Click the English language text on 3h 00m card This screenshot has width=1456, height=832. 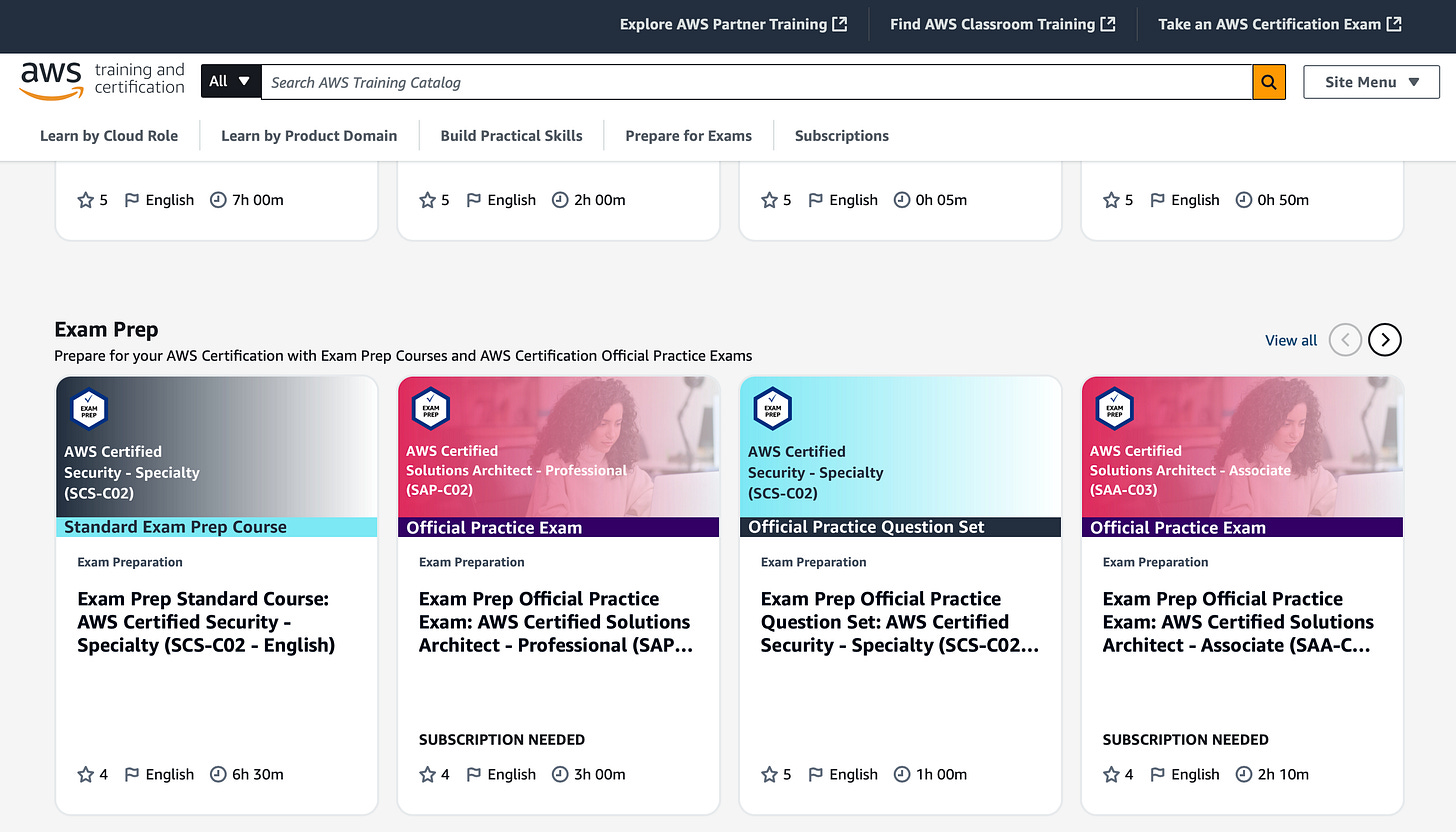pos(512,774)
